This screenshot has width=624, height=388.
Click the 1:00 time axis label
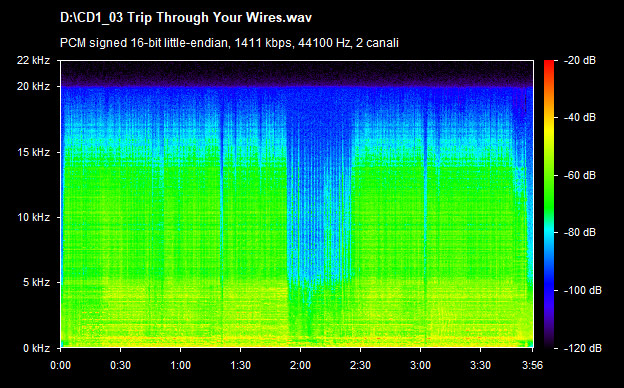pyautogui.click(x=181, y=365)
